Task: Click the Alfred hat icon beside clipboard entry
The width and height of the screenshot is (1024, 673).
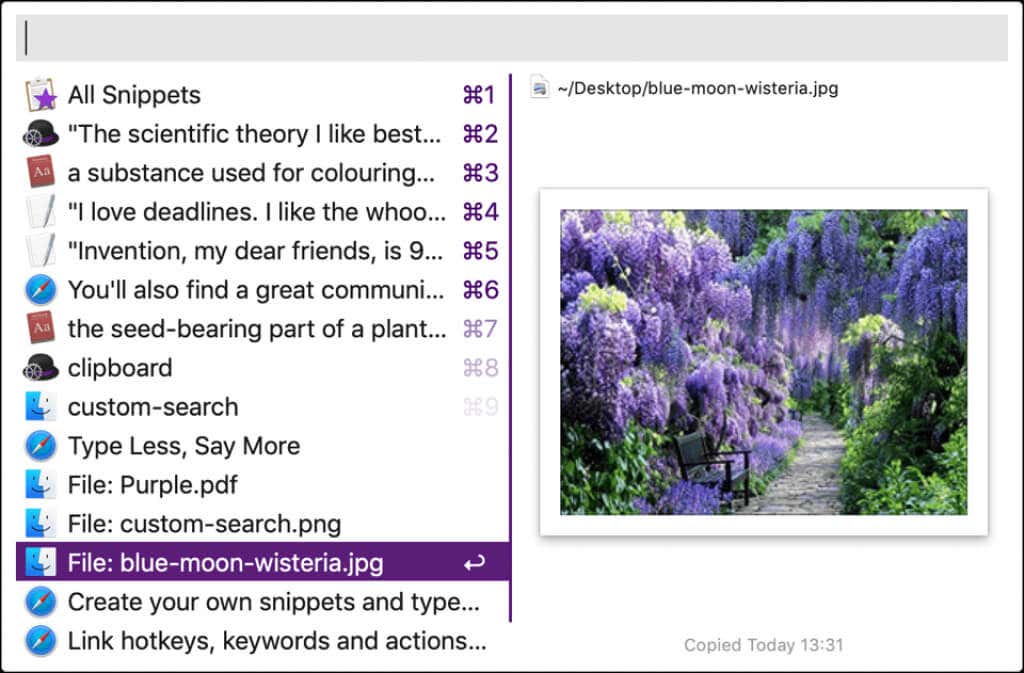Action: pyautogui.click(x=40, y=368)
